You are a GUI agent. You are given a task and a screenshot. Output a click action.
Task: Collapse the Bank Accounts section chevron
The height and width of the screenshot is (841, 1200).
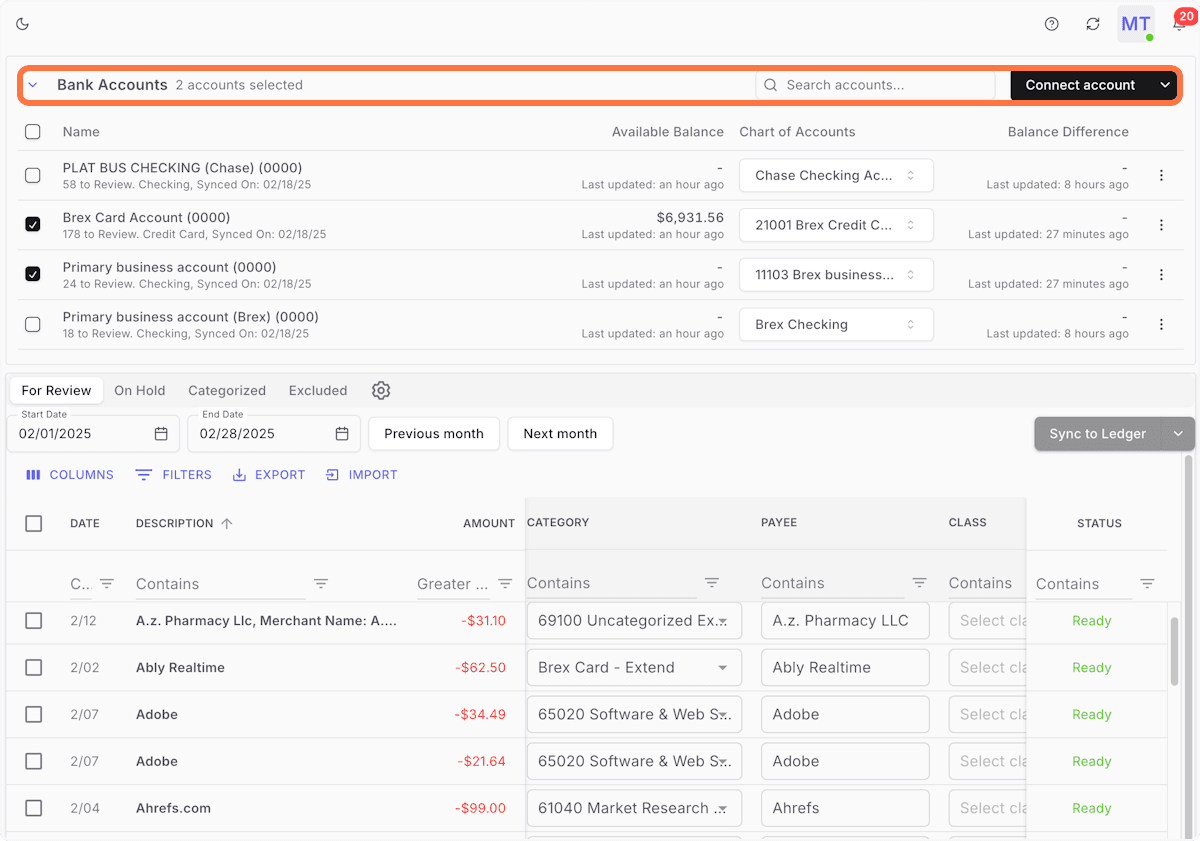tap(33, 84)
